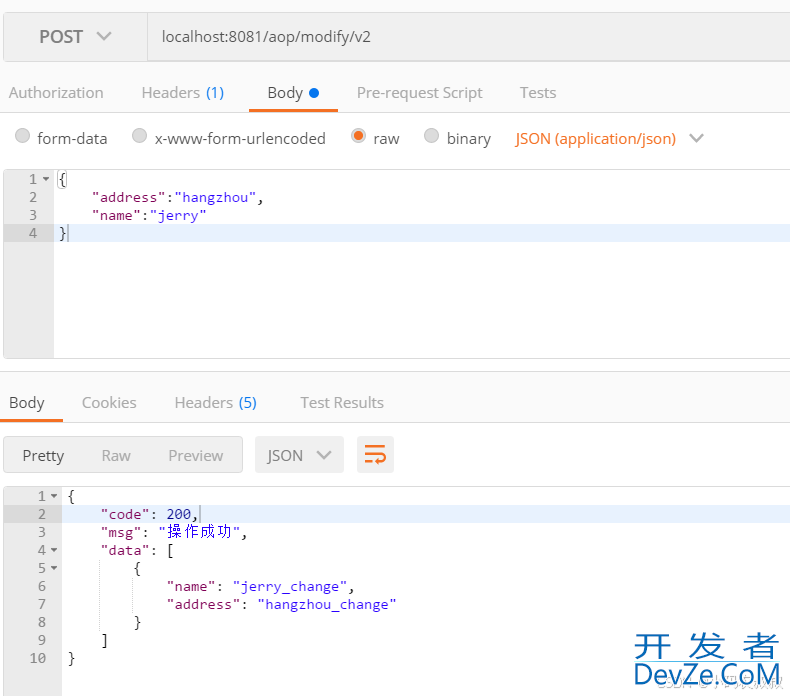Viewport: 790px width, 696px height.
Task: Click the "name":"jerry" line in request editor
Action: (149, 215)
